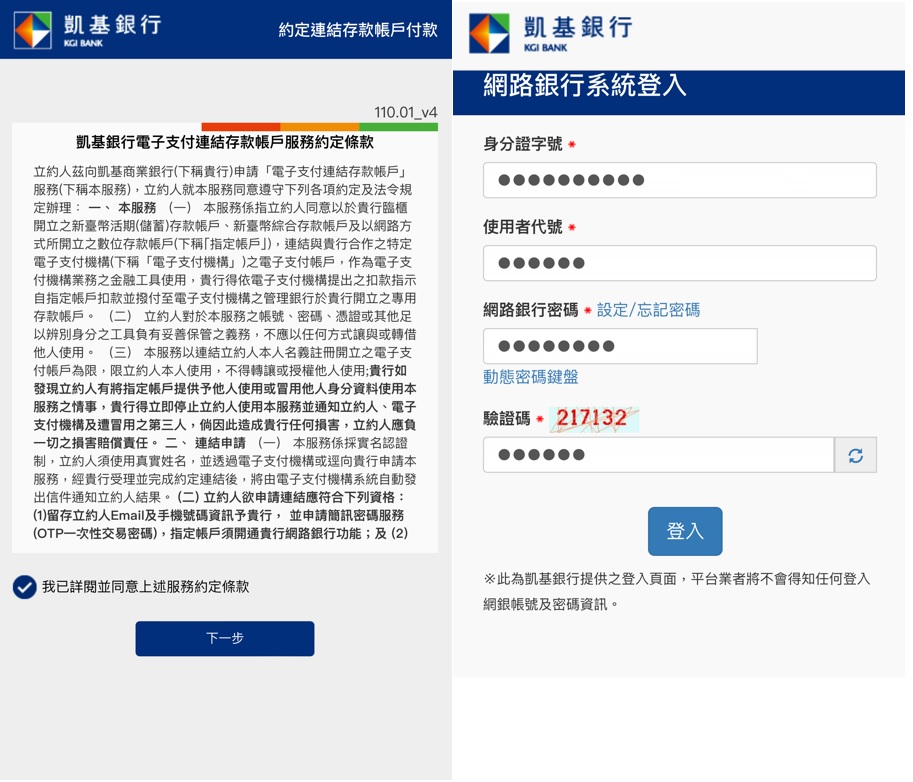Open the 動態密碼鍵盤 link
The width and height of the screenshot is (913, 782).
[x=530, y=377]
